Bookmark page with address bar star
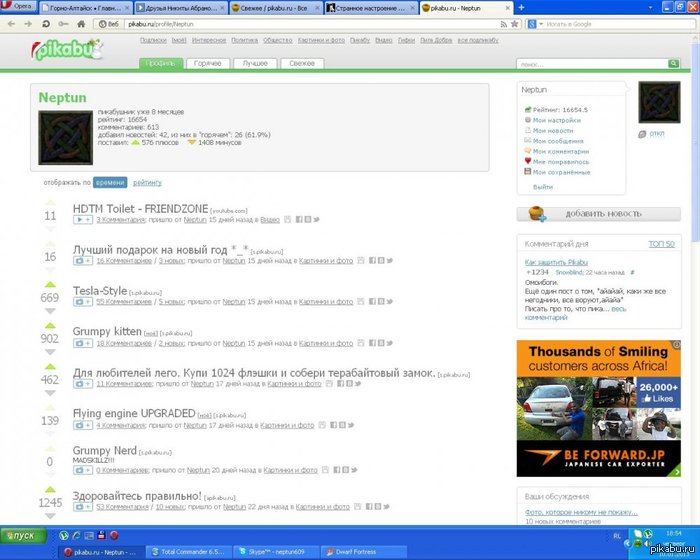 tap(514, 23)
